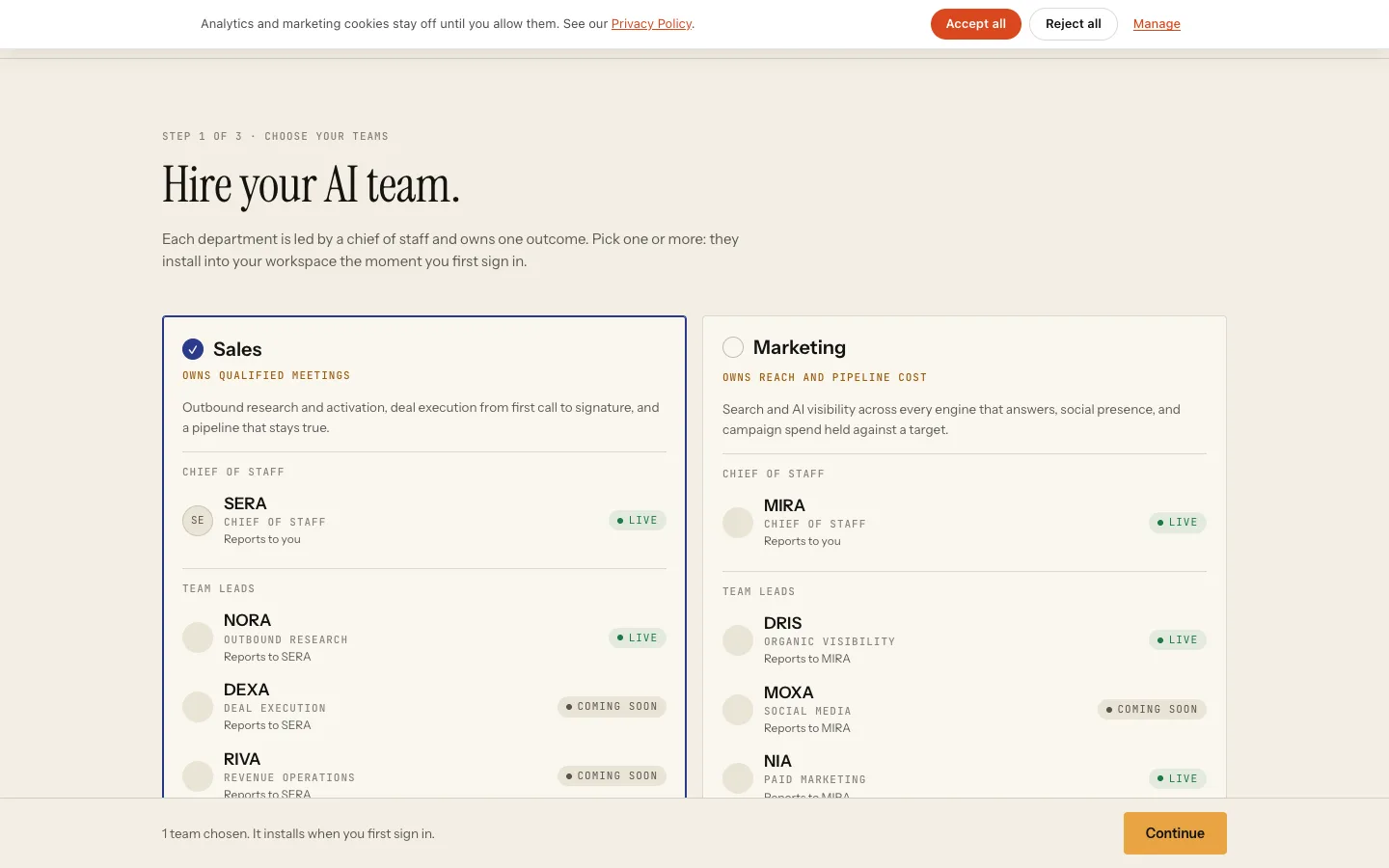Click the avatar circle next to DRIS
The height and width of the screenshot is (868, 1389).
pos(738,640)
